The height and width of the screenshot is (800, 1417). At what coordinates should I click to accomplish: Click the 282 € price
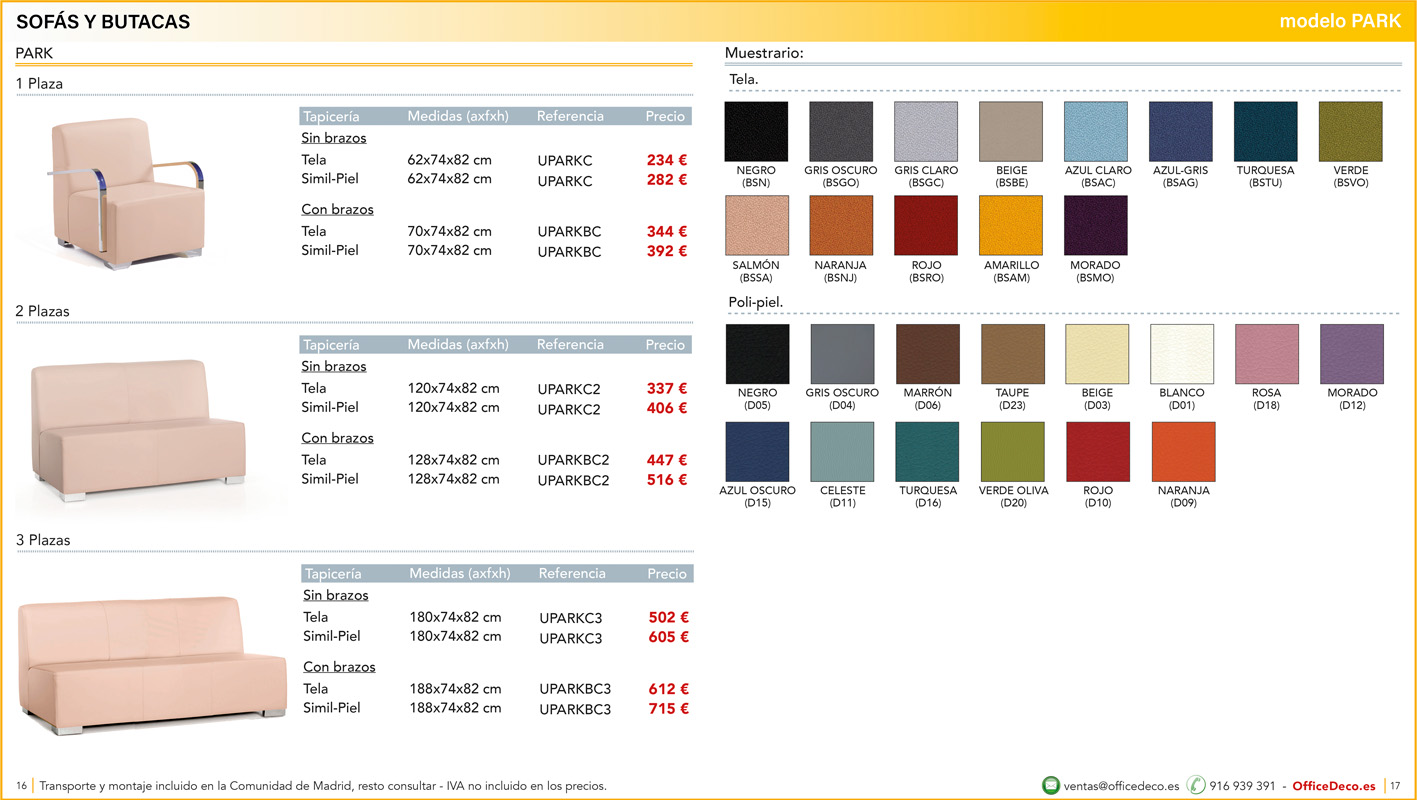[667, 180]
